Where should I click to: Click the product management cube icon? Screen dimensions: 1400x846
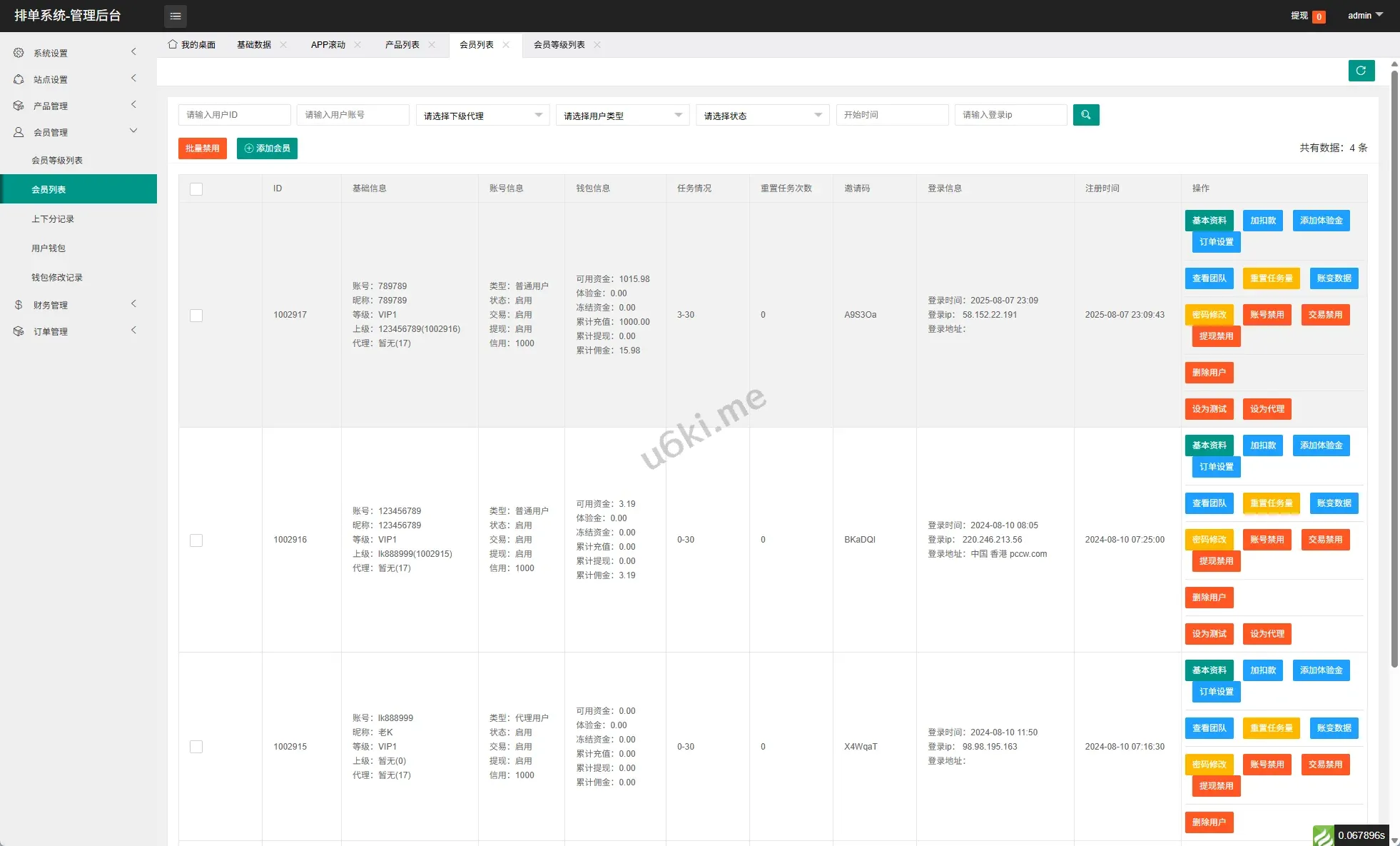tap(19, 106)
